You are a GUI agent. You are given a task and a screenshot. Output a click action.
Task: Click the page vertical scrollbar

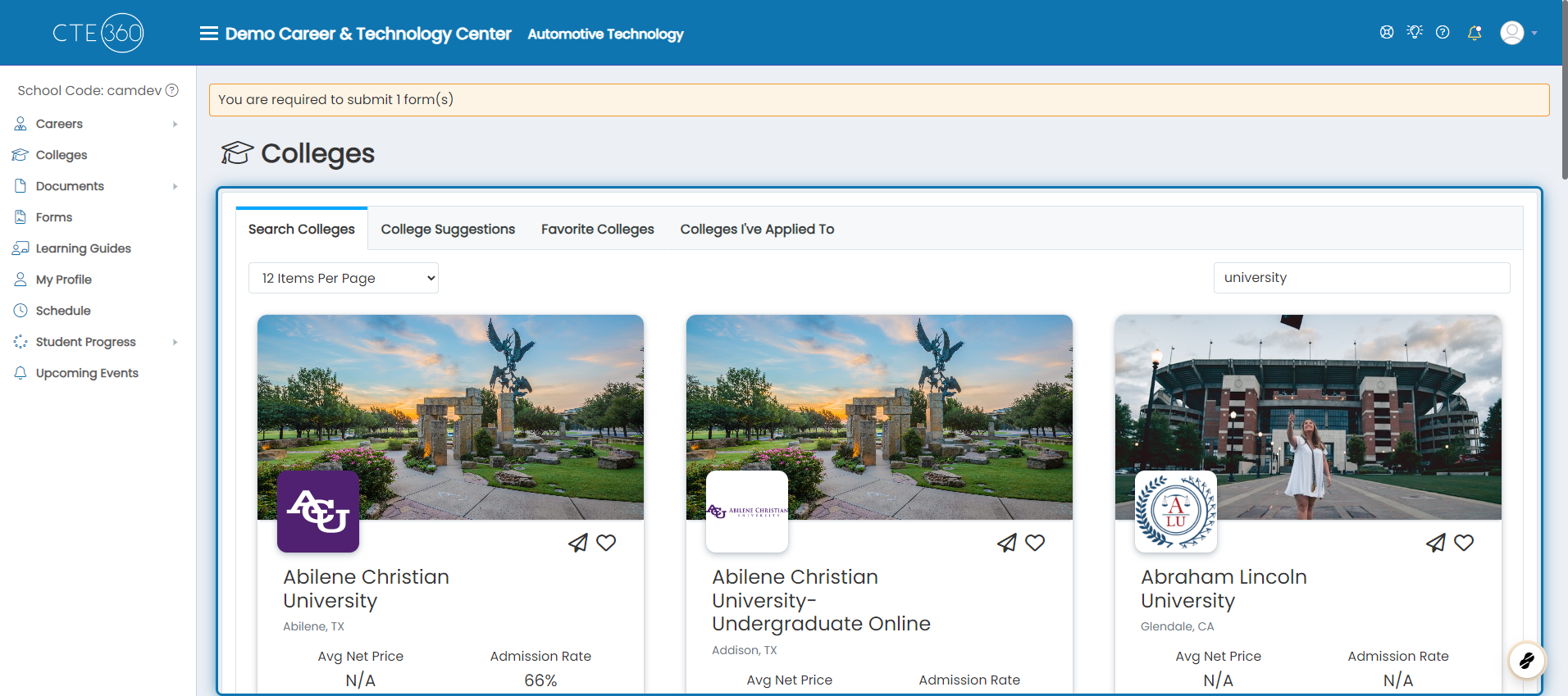pyautogui.click(x=1565, y=90)
